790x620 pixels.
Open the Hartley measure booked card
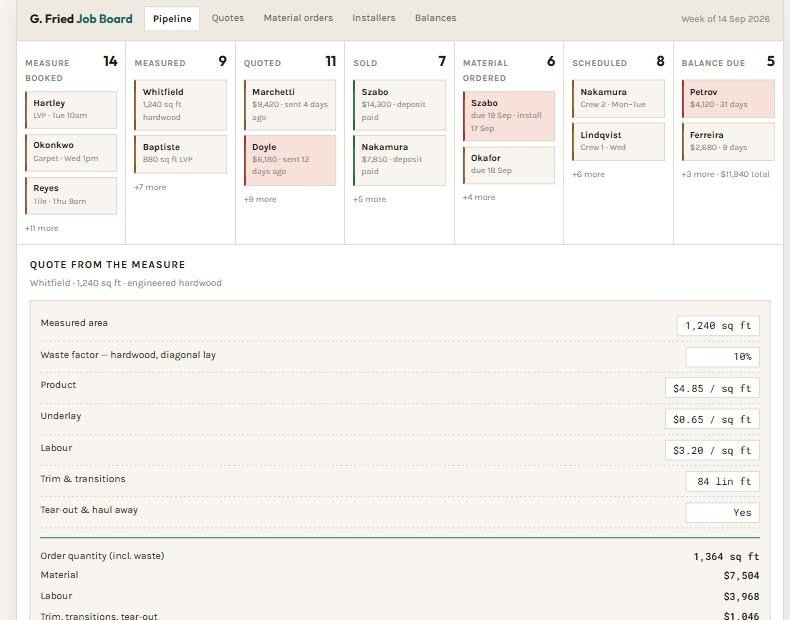tap(71, 109)
